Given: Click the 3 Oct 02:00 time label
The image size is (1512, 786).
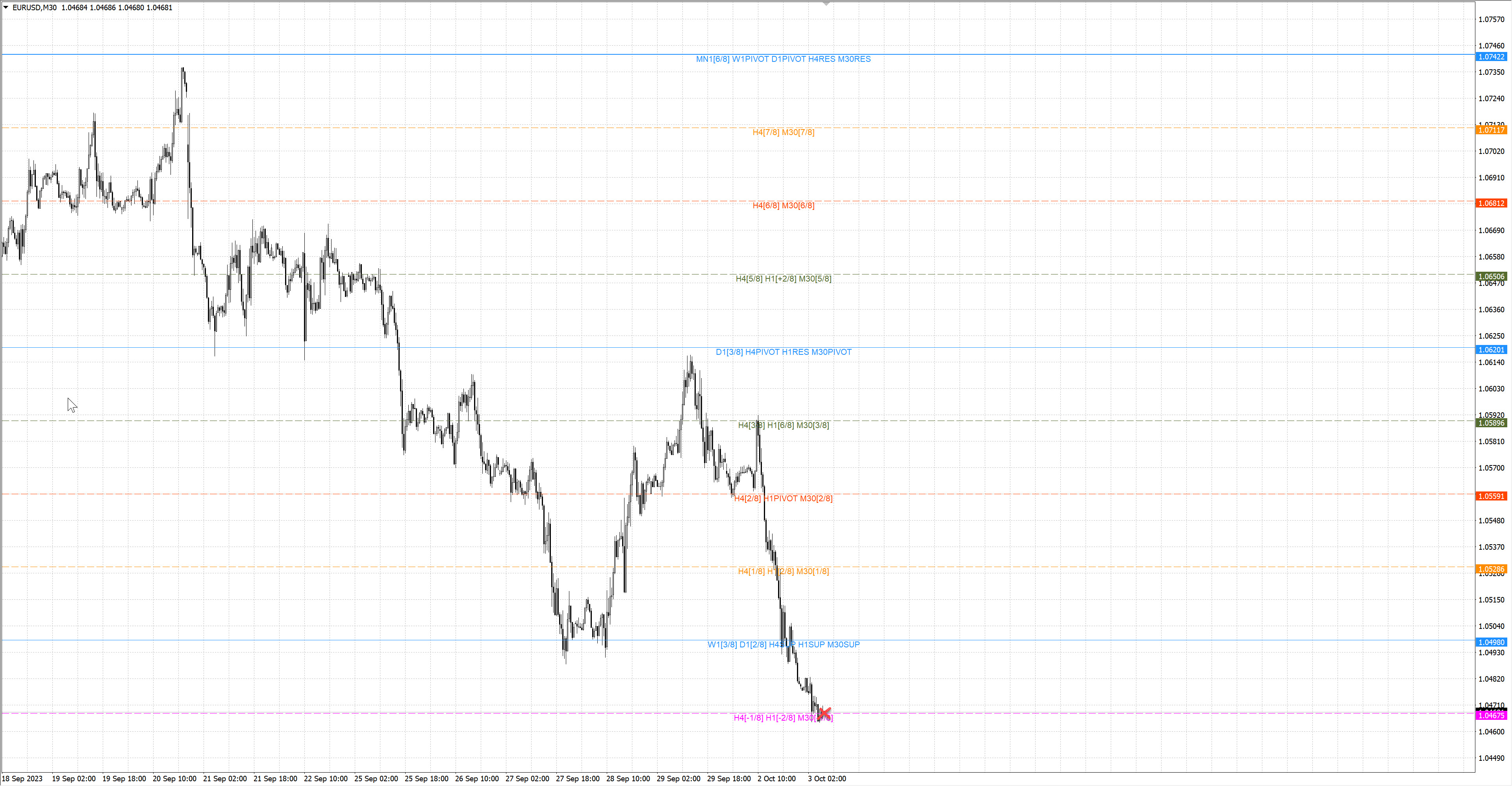Looking at the screenshot, I should tap(826, 779).
